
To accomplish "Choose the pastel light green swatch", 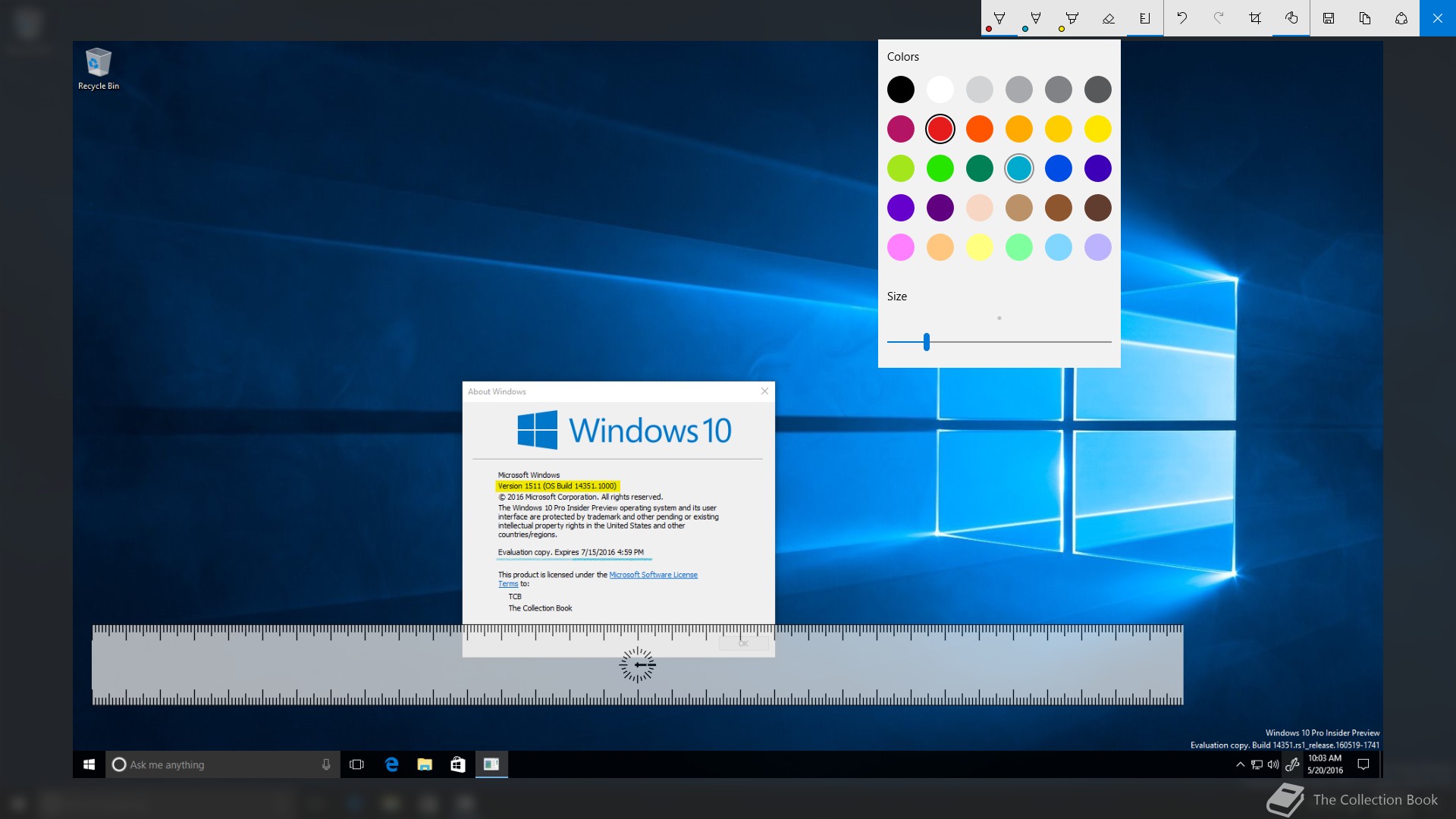I will click(x=1019, y=247).
